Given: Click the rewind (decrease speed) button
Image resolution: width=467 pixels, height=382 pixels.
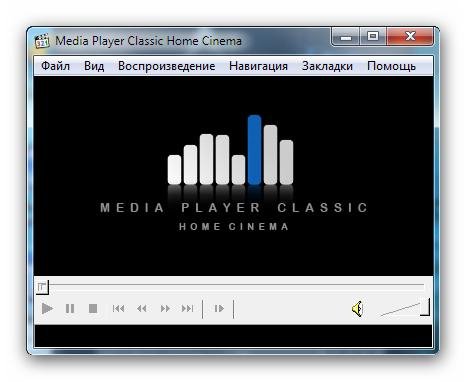Looking at the screenshot, I should pos(142,309).
